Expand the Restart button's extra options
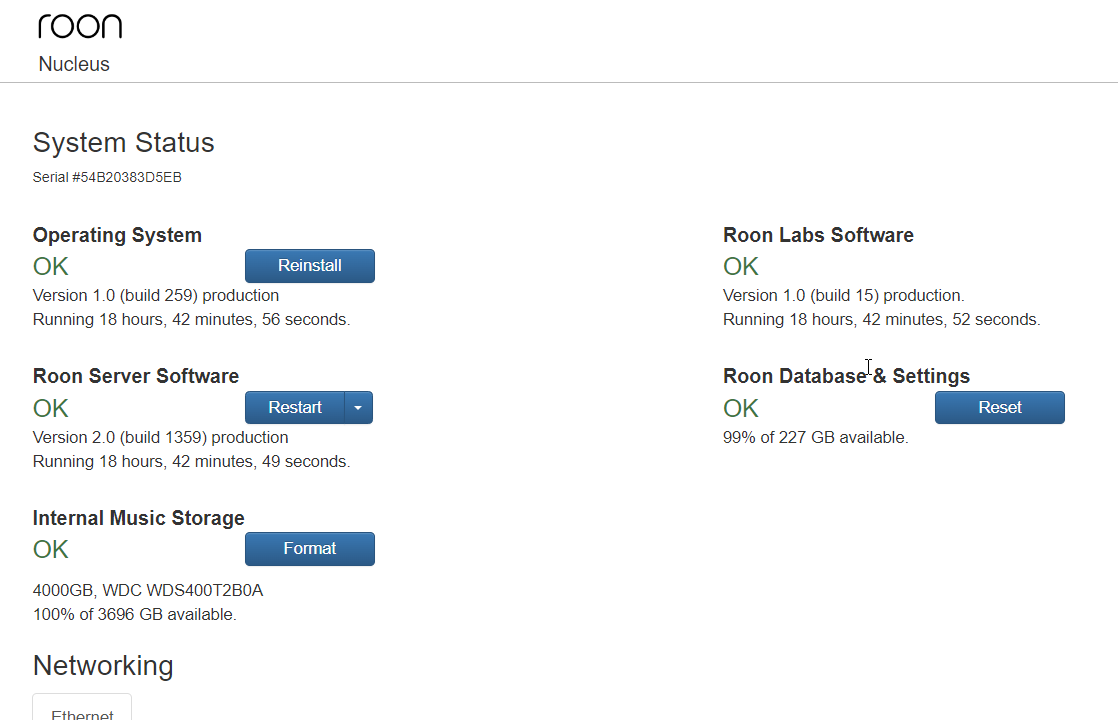The width and height of the screenshot is (1118, 720). click(x=358, y=407)
